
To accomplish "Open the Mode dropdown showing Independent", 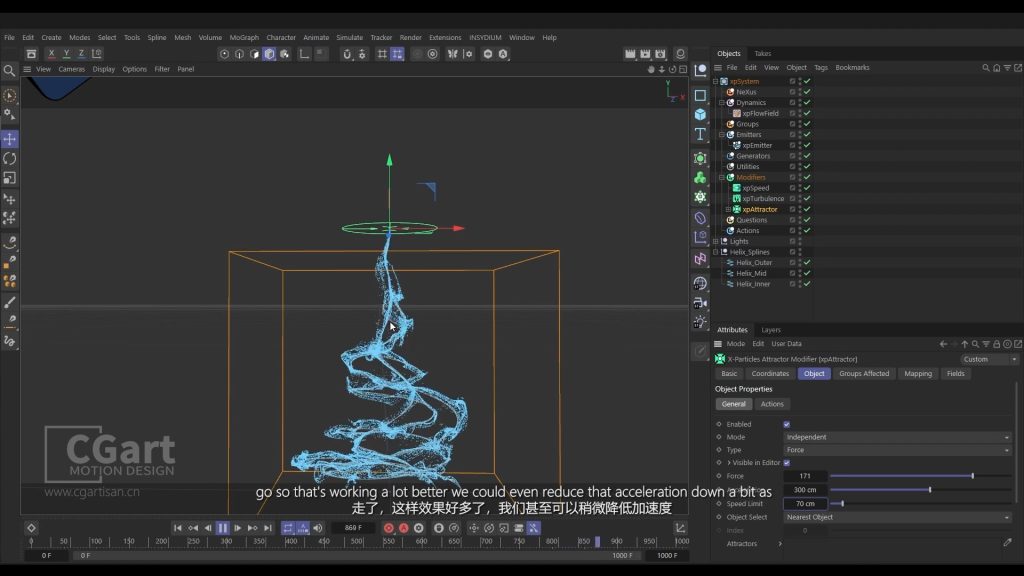I will click(x=898, y=437).
